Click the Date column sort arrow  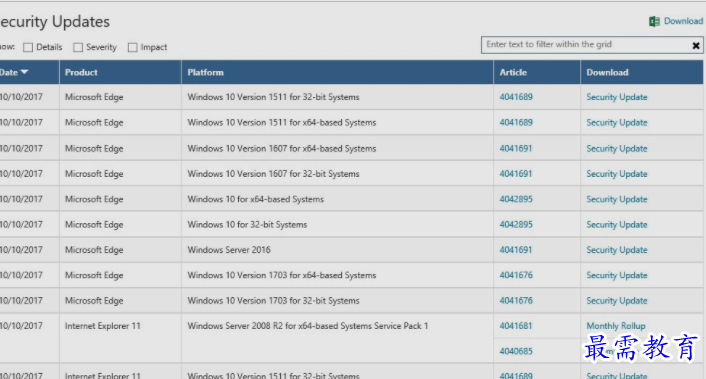(x=24, y=72)
